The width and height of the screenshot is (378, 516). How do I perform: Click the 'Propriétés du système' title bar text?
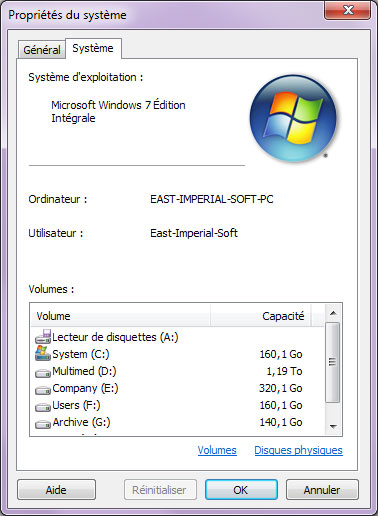pos(67,15)
